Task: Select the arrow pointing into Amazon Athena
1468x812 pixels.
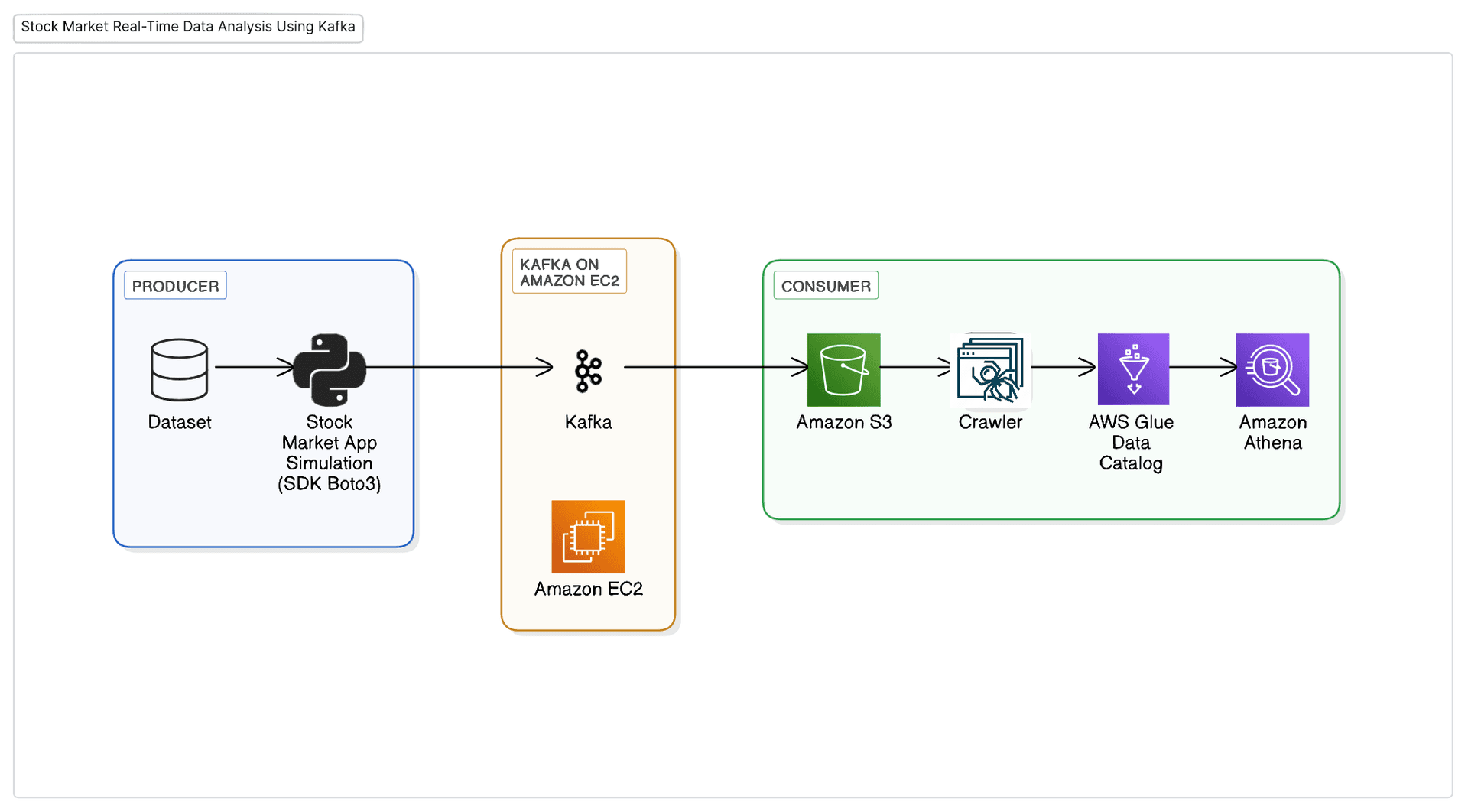Action: 1202,367
